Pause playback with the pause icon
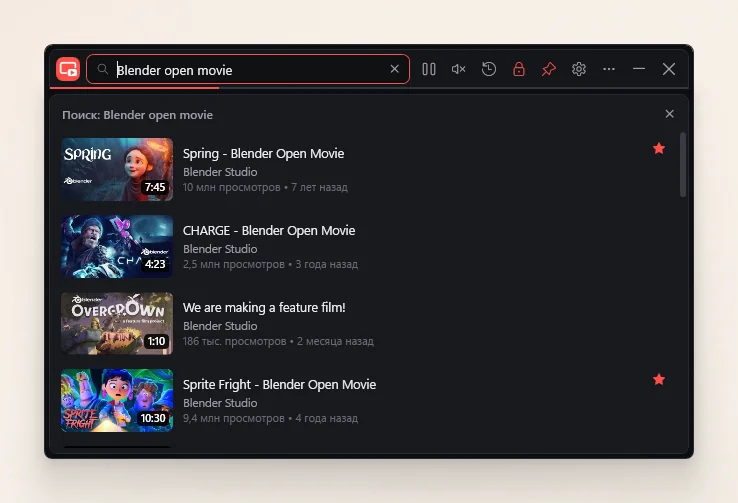Viewport: 738px width, 503px height. point(429,69)
